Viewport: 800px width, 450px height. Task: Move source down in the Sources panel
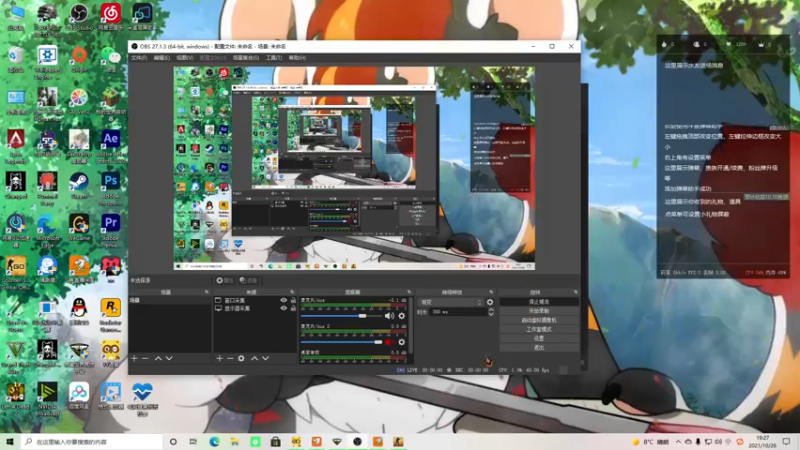[x=265, y=359]
